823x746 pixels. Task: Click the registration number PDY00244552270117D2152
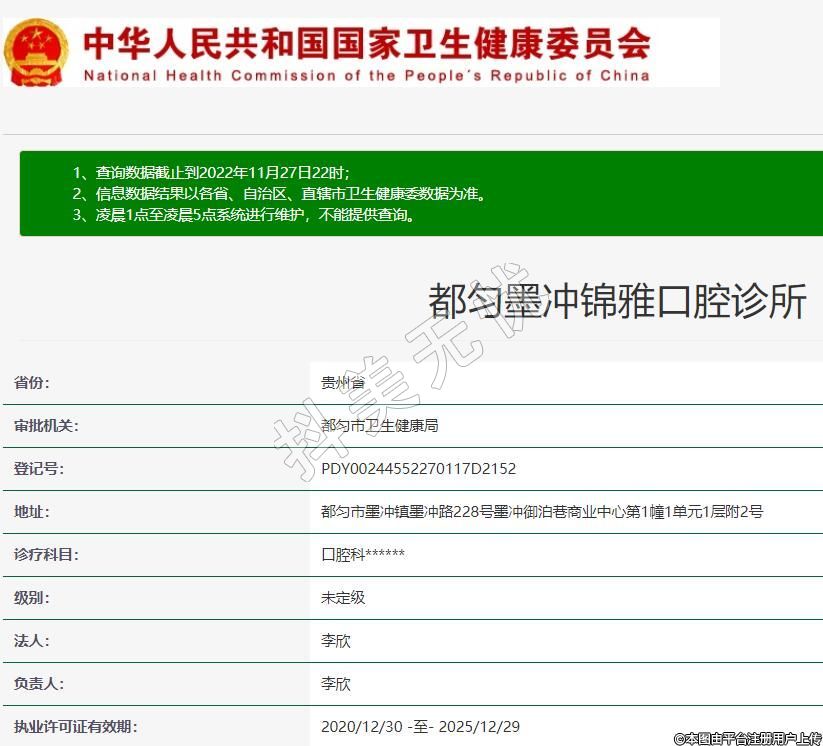418,469
